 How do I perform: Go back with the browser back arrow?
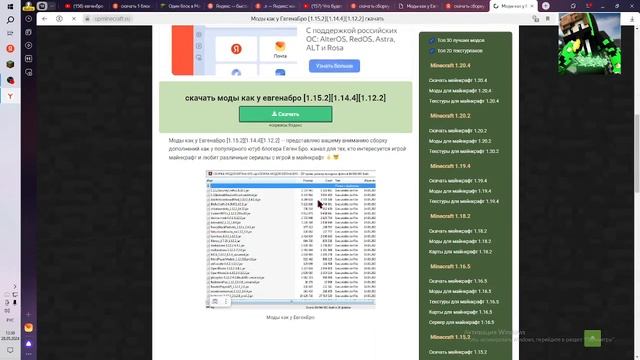pyautogui.click(x=44, y=19)
